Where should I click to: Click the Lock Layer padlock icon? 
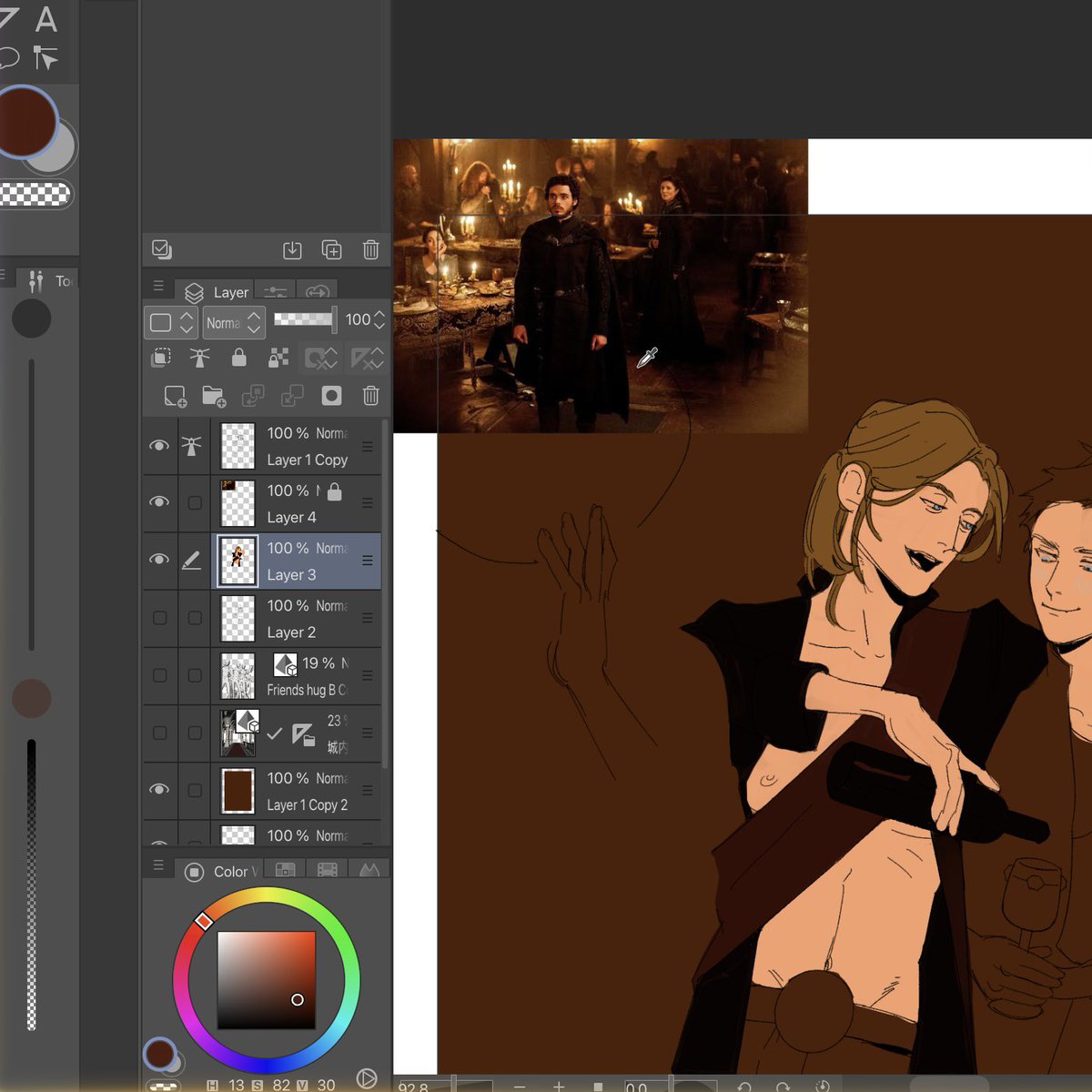pyautogui.click(x=239, y=358)
